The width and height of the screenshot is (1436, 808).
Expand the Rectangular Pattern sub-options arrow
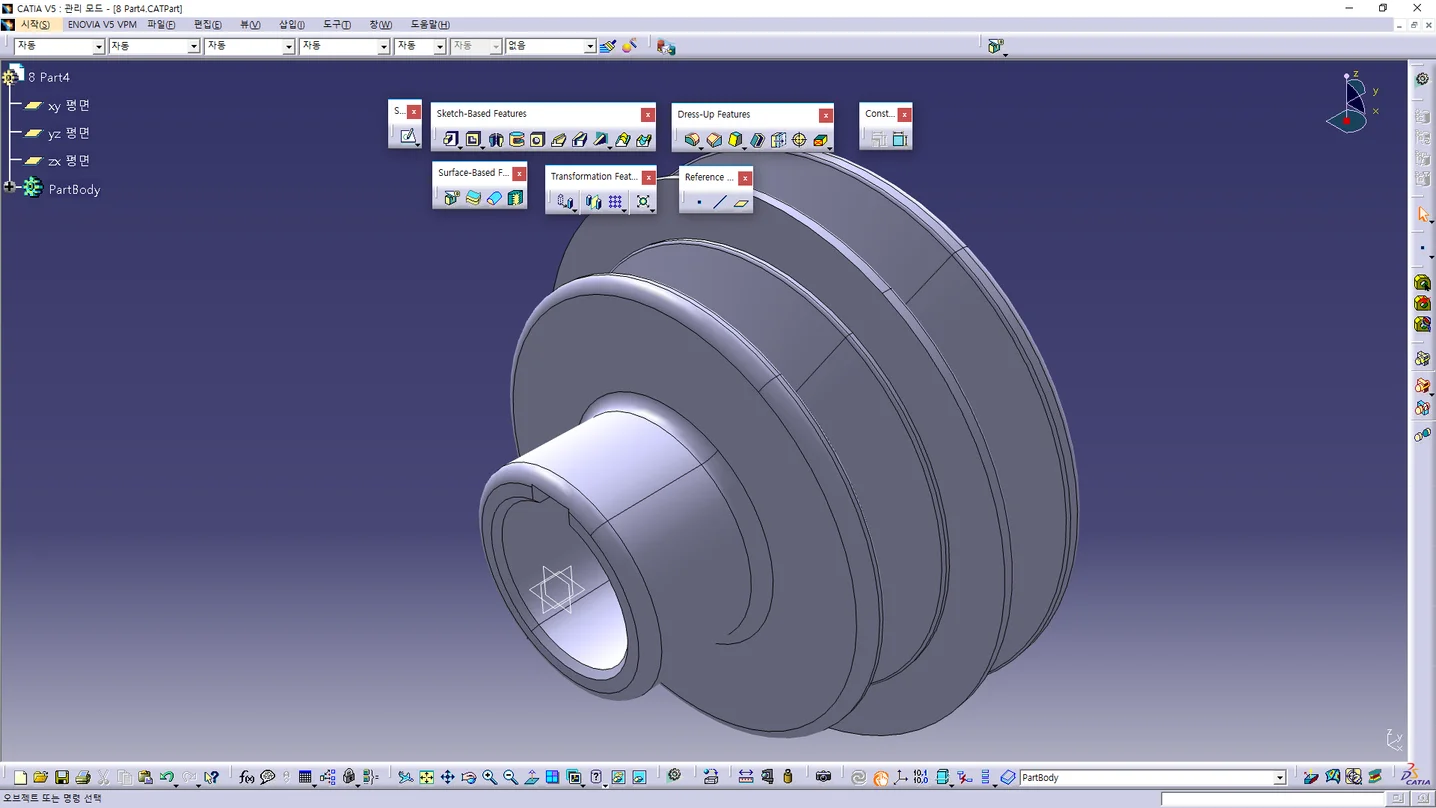(x=624, y=211)
